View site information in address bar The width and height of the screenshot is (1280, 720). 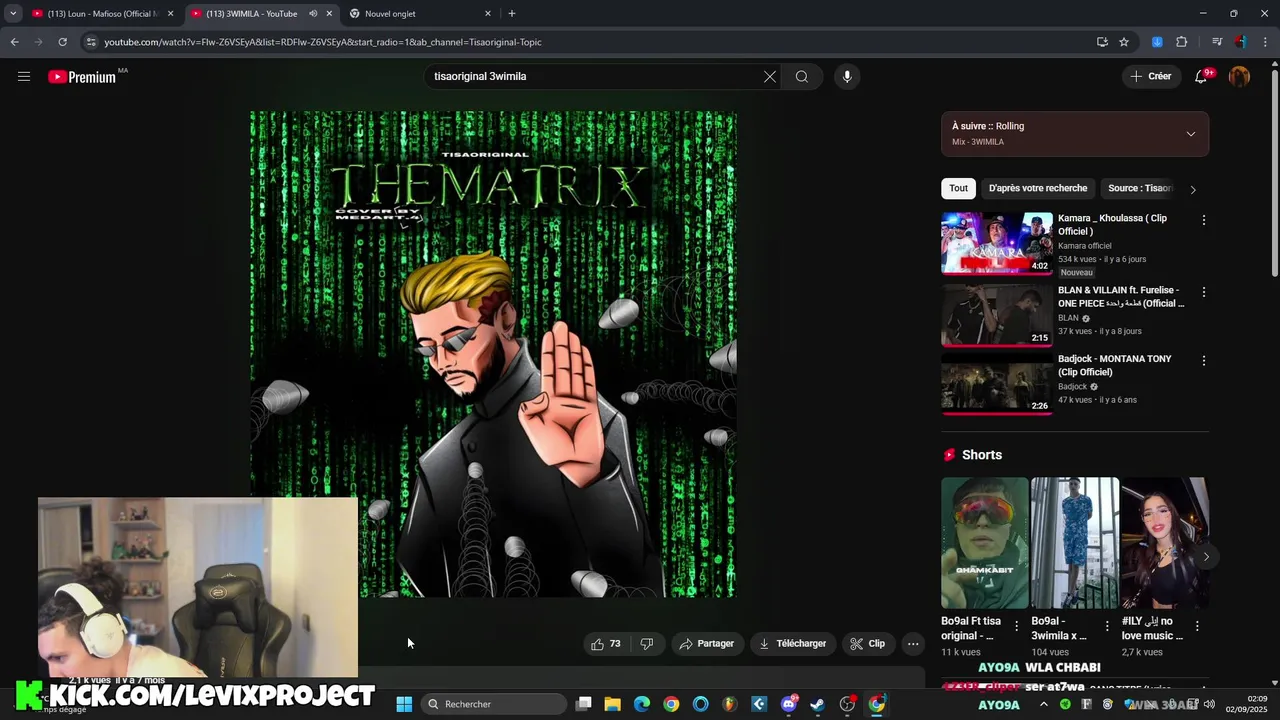(x=91, y=42)
